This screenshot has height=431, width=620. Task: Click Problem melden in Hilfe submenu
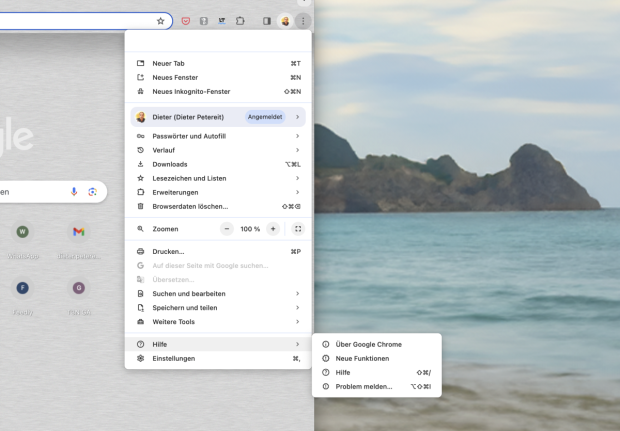tap(364, 386)
